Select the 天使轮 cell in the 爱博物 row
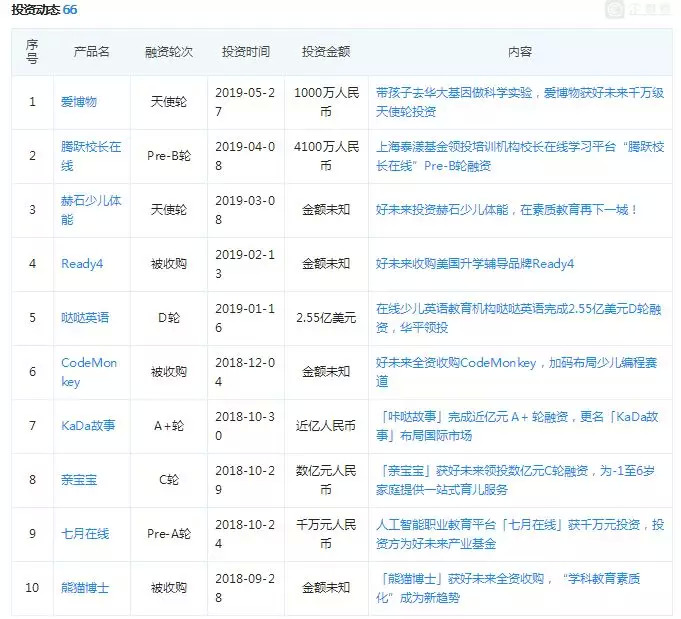Screen dimensions: 681x619 169,102
